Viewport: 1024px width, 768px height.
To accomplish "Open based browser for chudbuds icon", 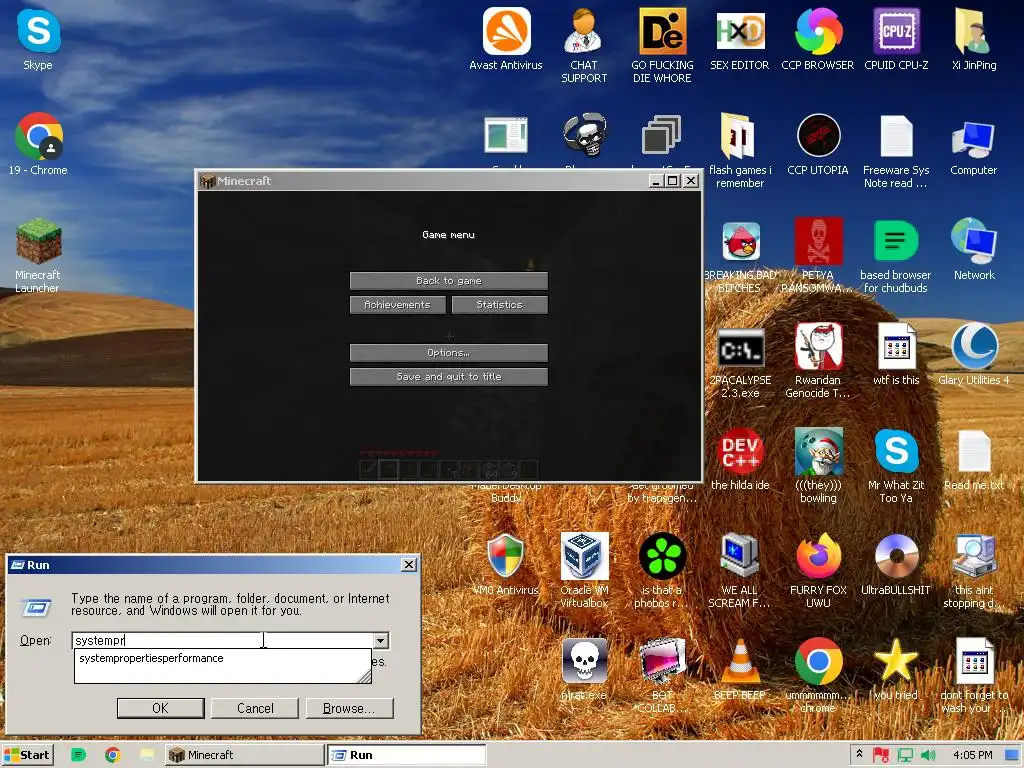I will pyautogui.click(x=896, y=255).
